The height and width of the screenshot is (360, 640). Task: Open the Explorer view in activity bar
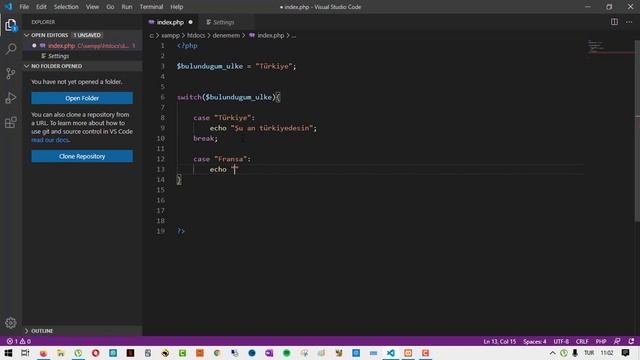click(11, 25)
